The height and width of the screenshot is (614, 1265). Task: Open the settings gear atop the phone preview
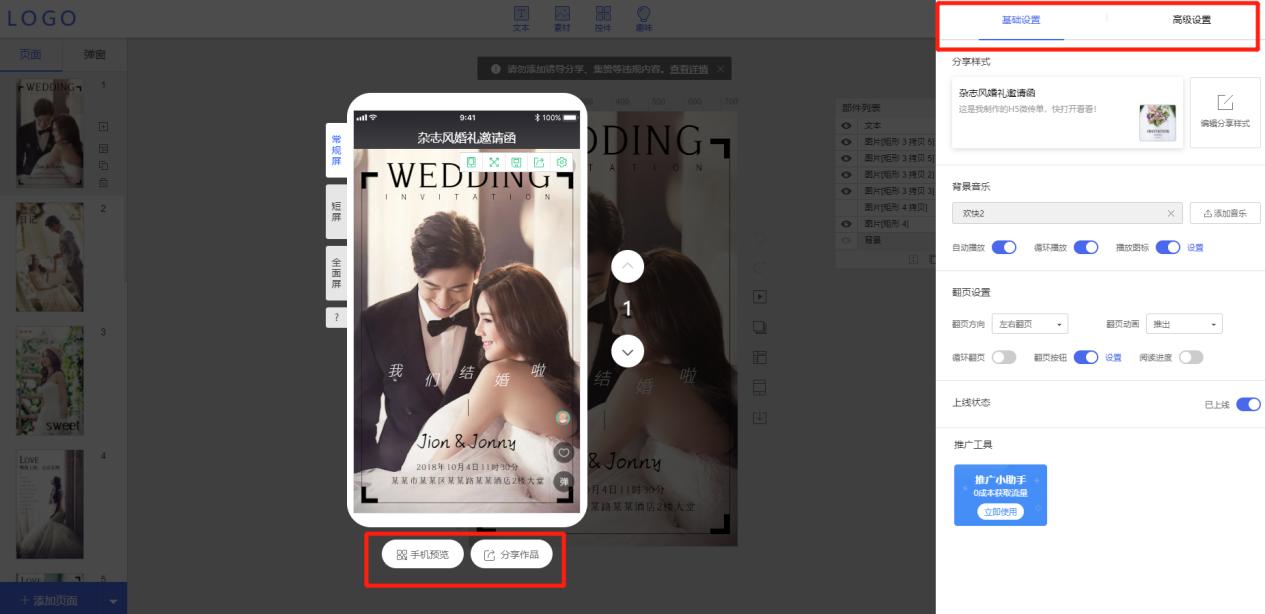tap(561, 162)
